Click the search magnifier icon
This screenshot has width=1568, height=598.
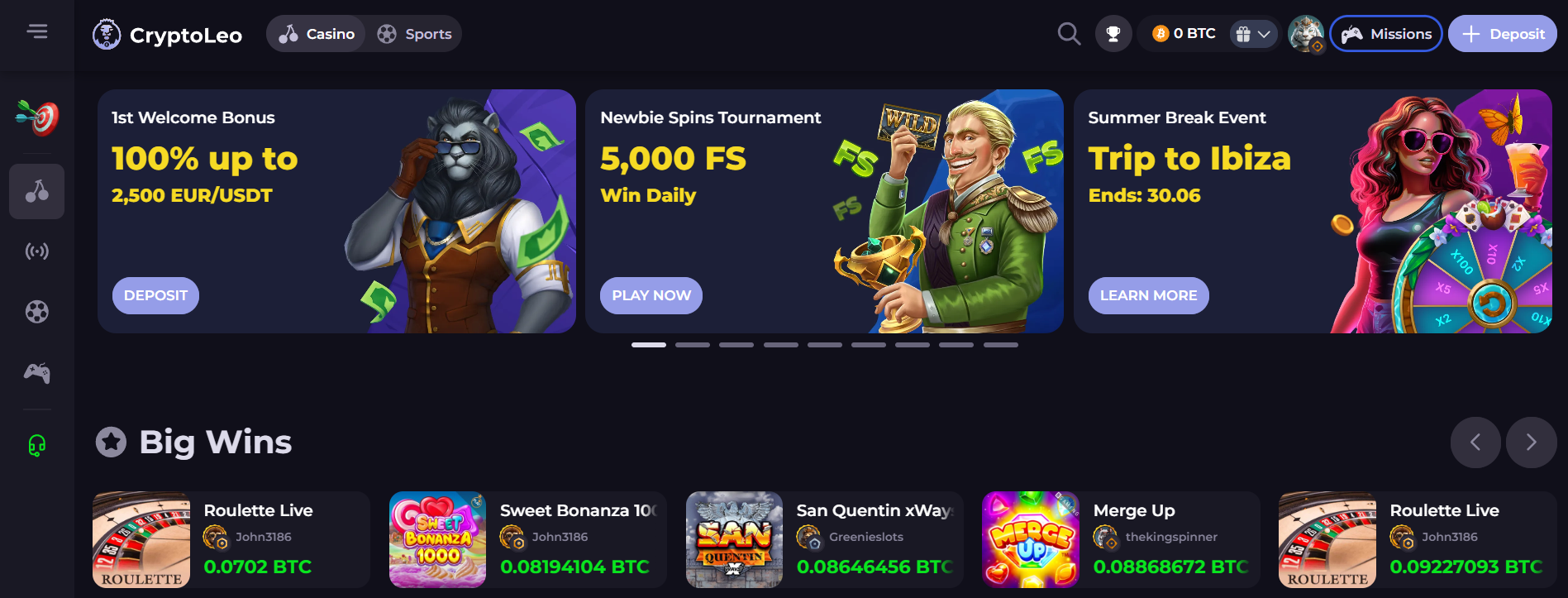tap(1069, 34)
